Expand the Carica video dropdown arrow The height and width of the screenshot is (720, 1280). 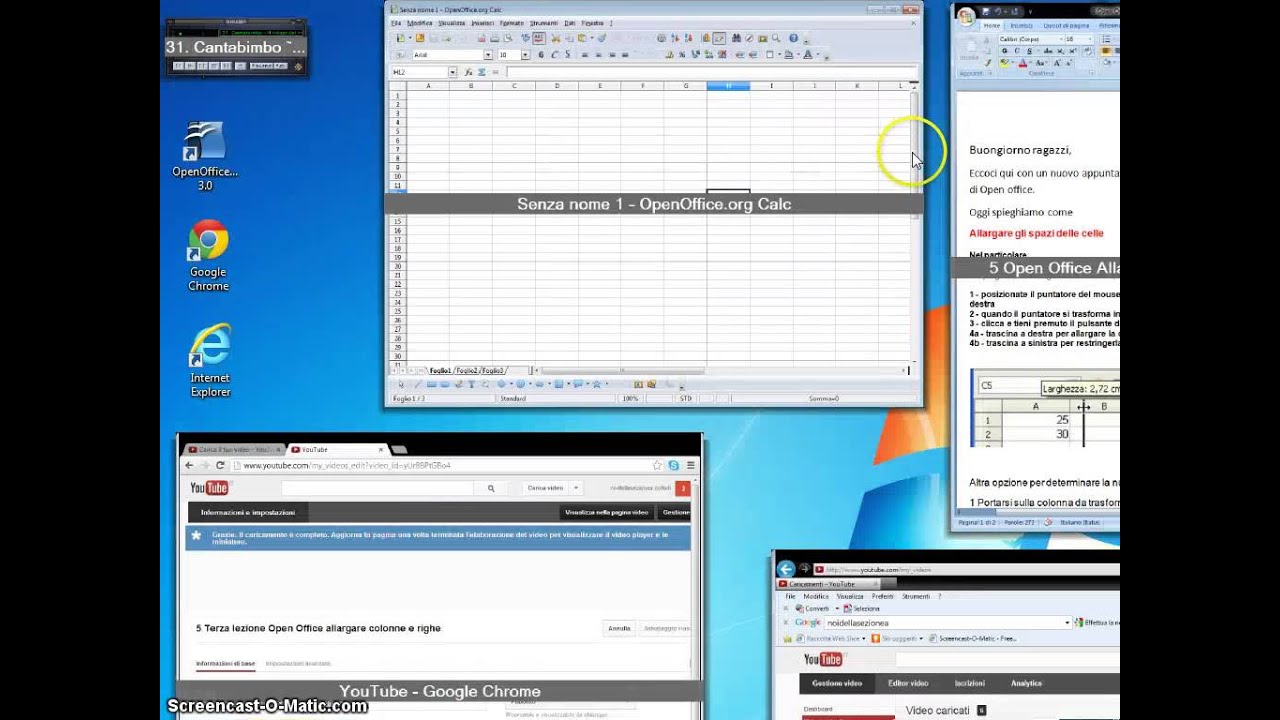click(x=575, y=488)
